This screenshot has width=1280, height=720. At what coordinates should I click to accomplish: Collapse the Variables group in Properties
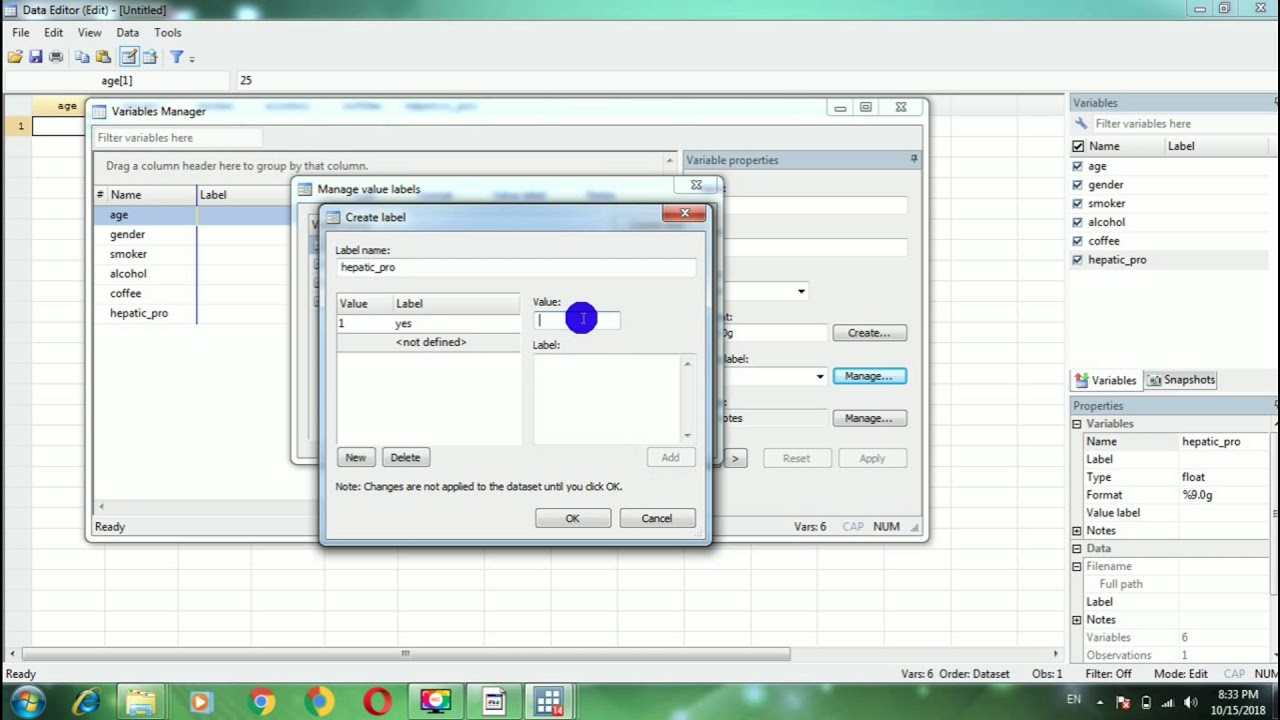pos(1077,424)
